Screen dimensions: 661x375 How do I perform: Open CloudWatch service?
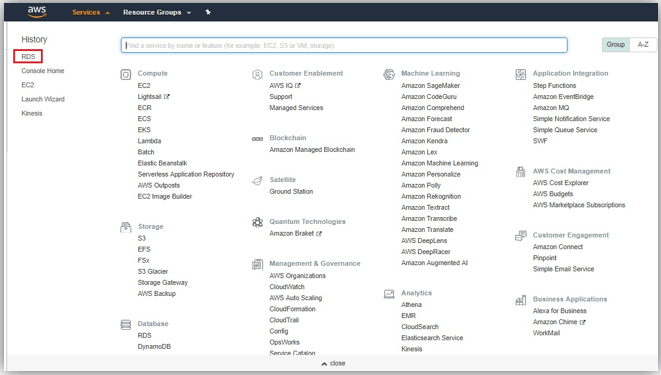pos(287,287)
